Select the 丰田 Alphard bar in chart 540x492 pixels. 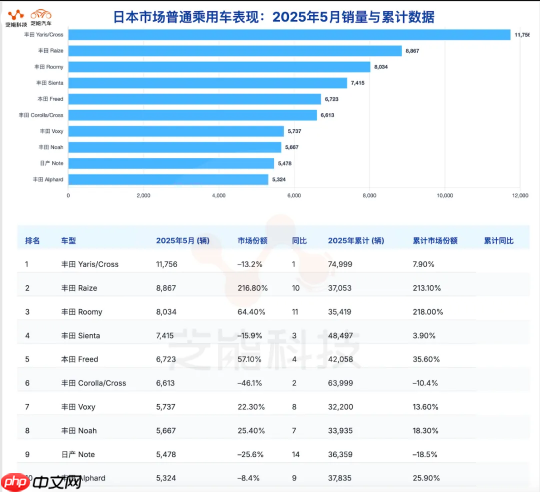(168, 179)
